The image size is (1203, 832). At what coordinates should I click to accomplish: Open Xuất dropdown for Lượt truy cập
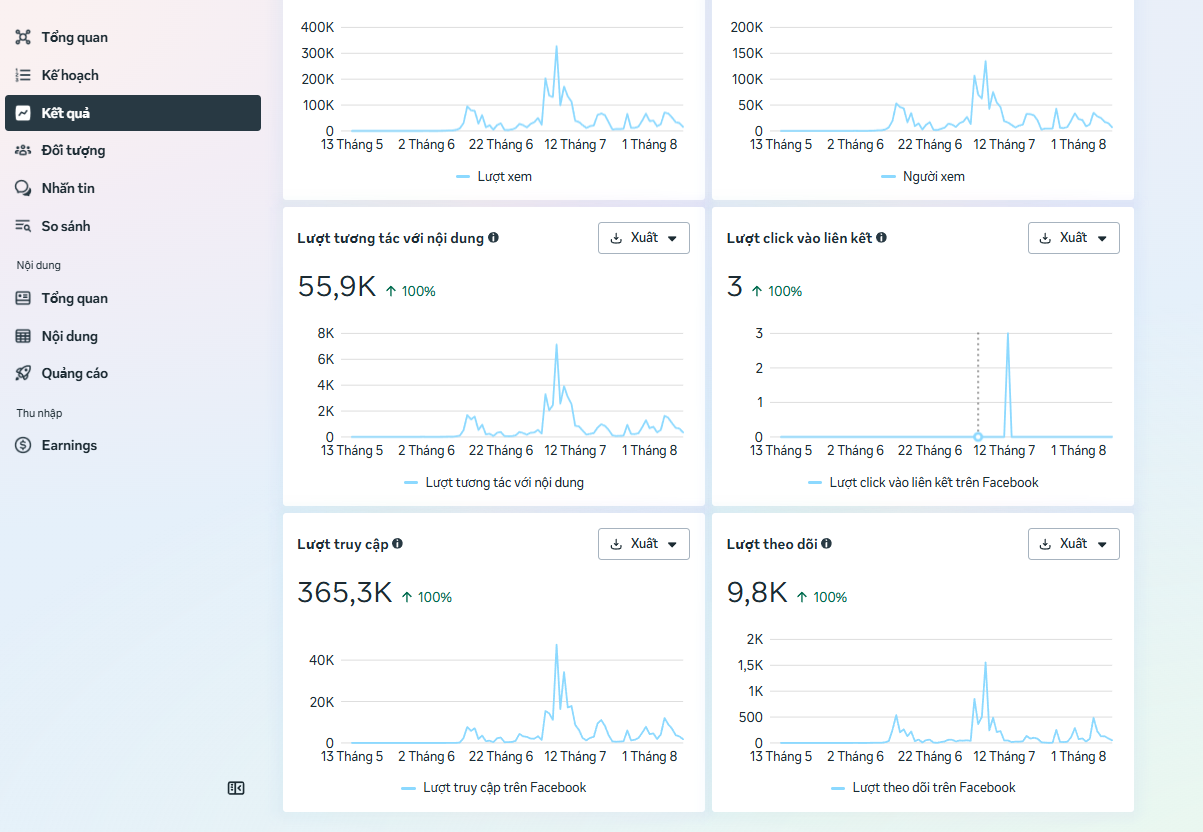[x=644, y=544]
